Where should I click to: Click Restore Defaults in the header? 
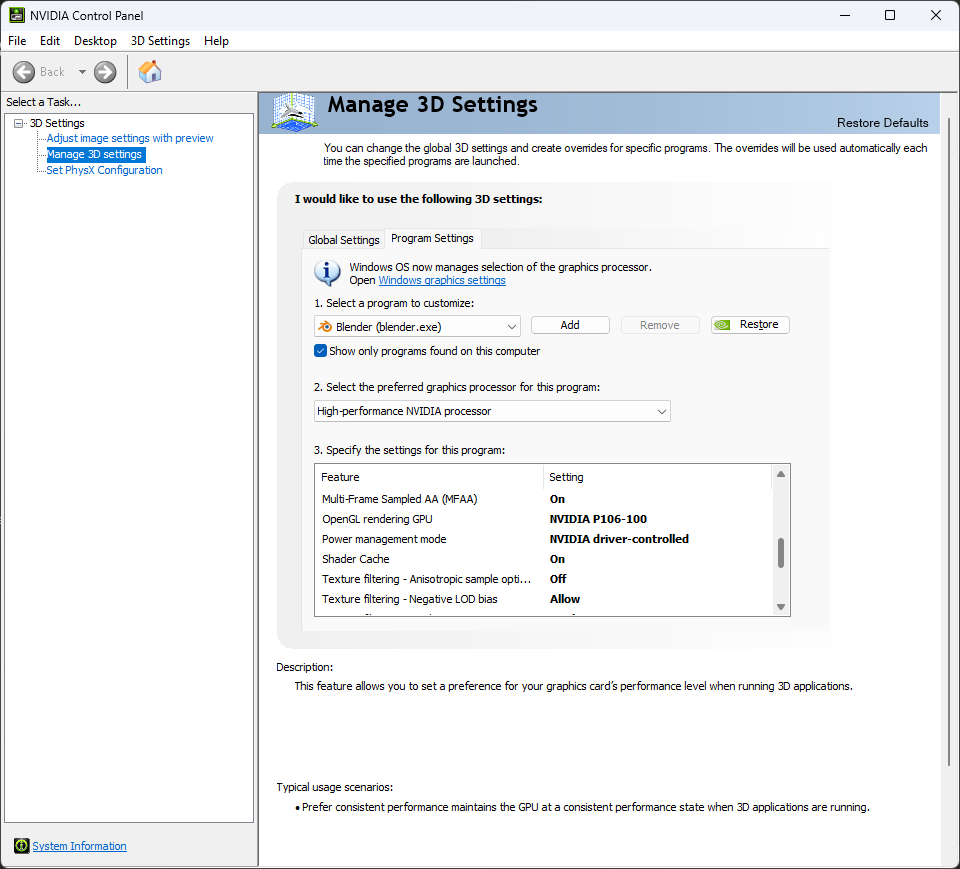click(x=882, y=123)
